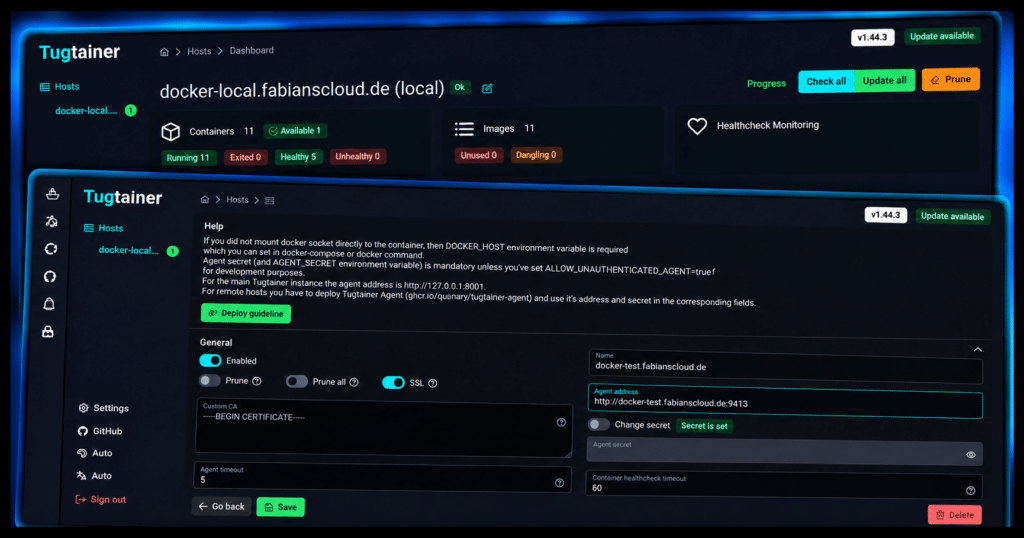1024x538 pixels.
Task: Open Settings in the sidebar
Action: click(103, 408)
